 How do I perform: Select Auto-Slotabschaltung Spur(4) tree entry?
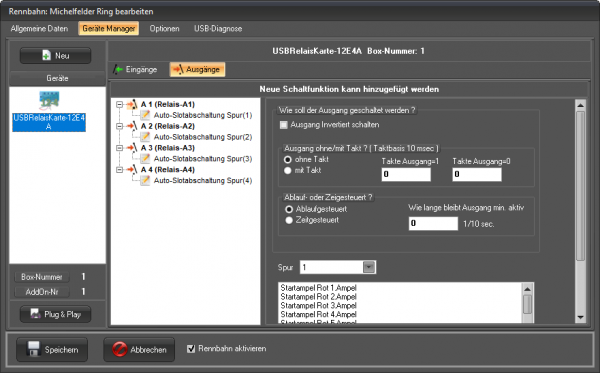pyautogui.click(x=203, y=181)
